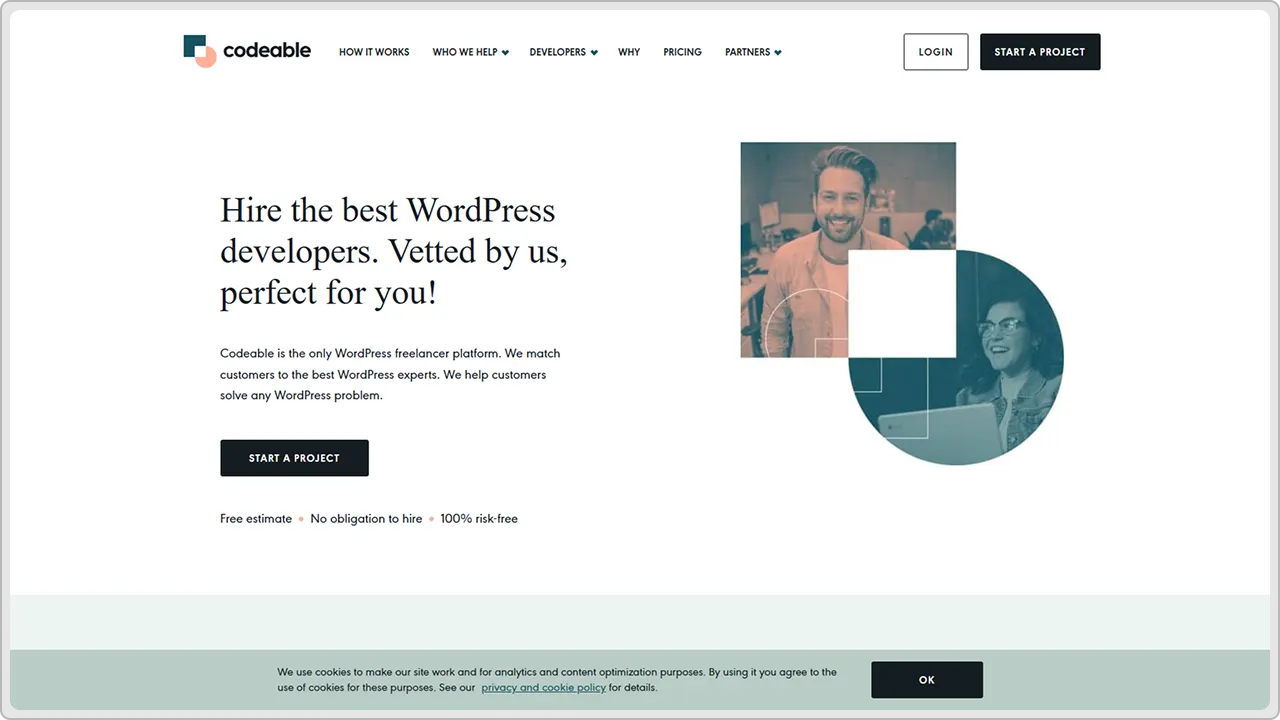This screenshot has width=1280, height=720.
Task: Expand the Partners dropdown arrow
Action: 778,53
